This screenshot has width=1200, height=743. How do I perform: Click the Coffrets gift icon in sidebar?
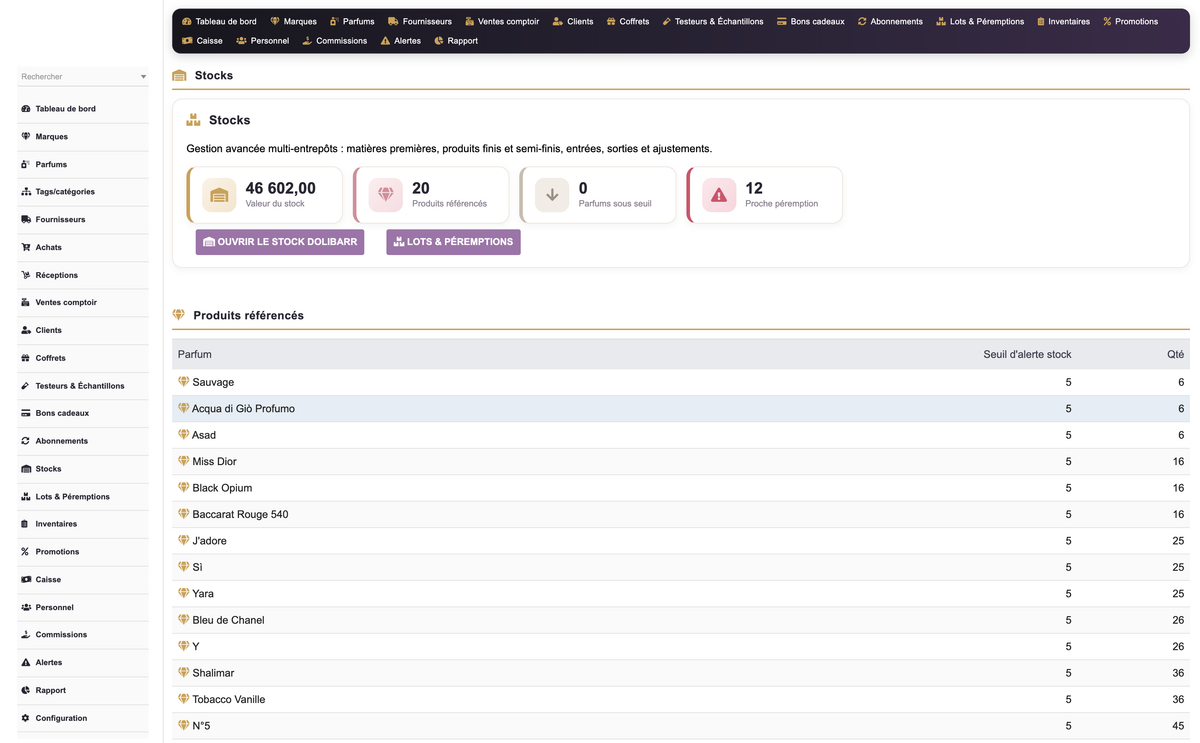click(x=25, y=358)
